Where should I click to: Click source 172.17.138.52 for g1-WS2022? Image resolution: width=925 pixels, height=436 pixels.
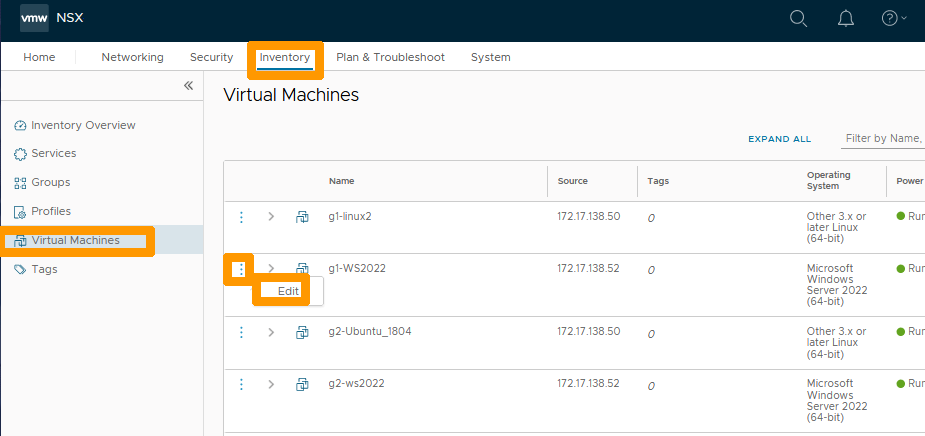pyautogui.click(x=588, y=268)
